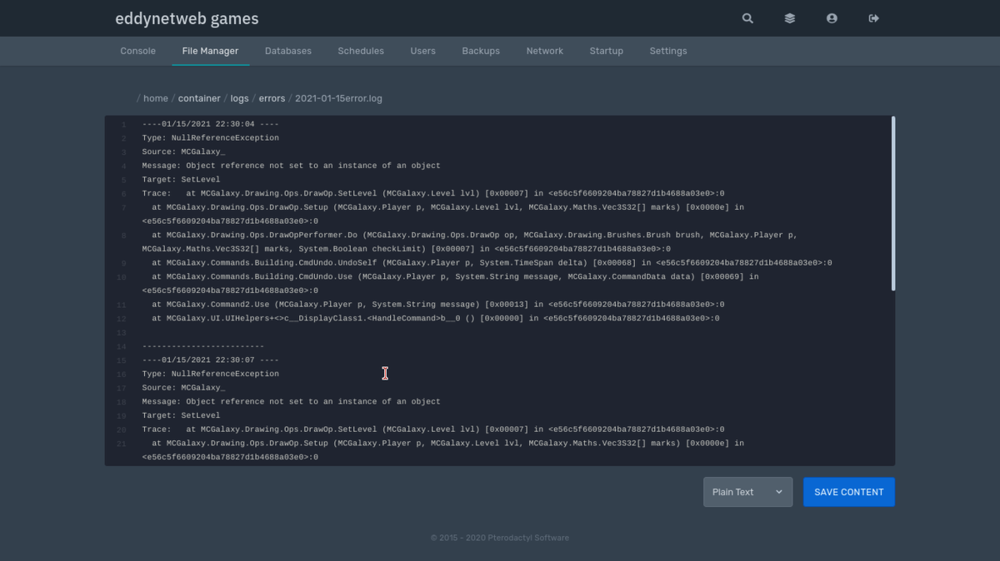Open the Settings tab
This screenshot has height=561, width=1000.
click(668, 51)
